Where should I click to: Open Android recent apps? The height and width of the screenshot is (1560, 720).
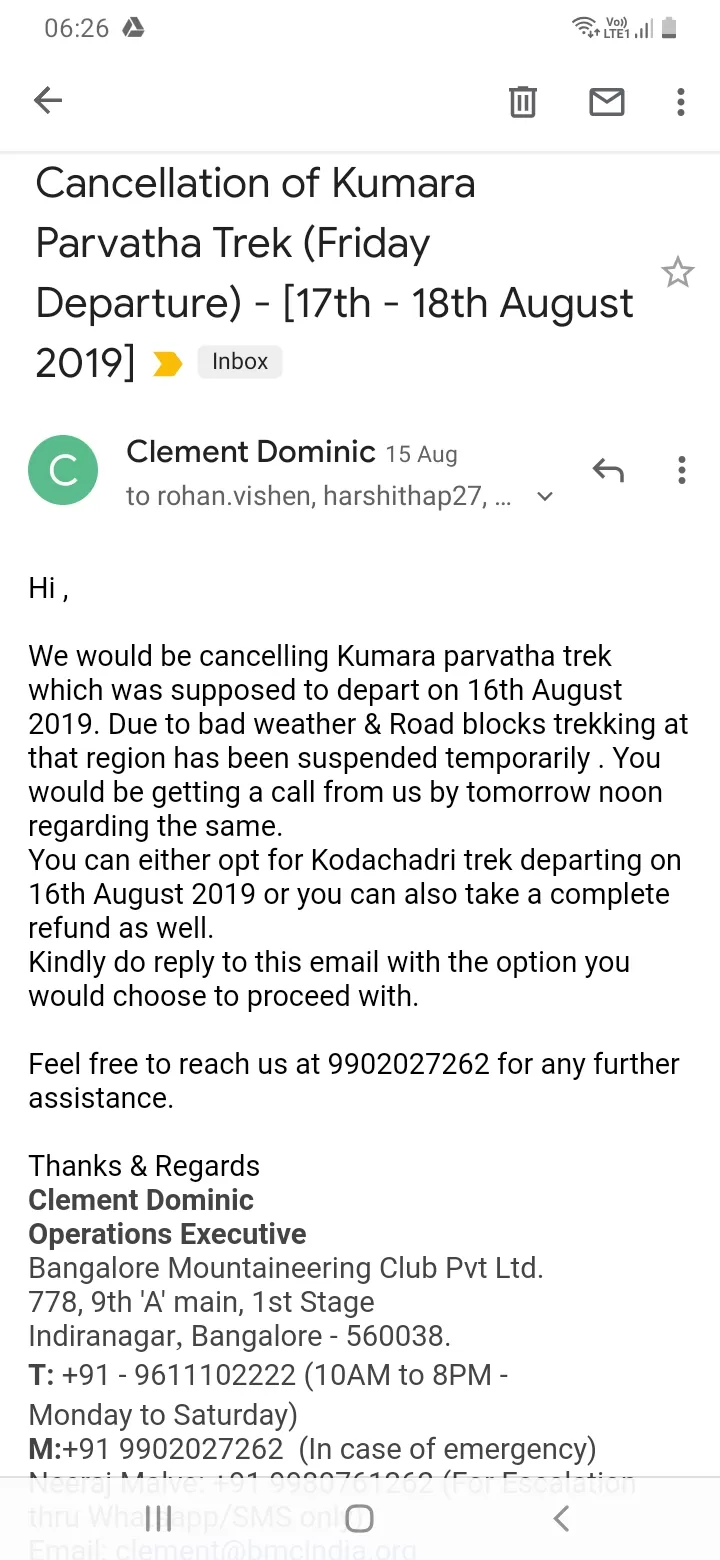point(158,1519)
